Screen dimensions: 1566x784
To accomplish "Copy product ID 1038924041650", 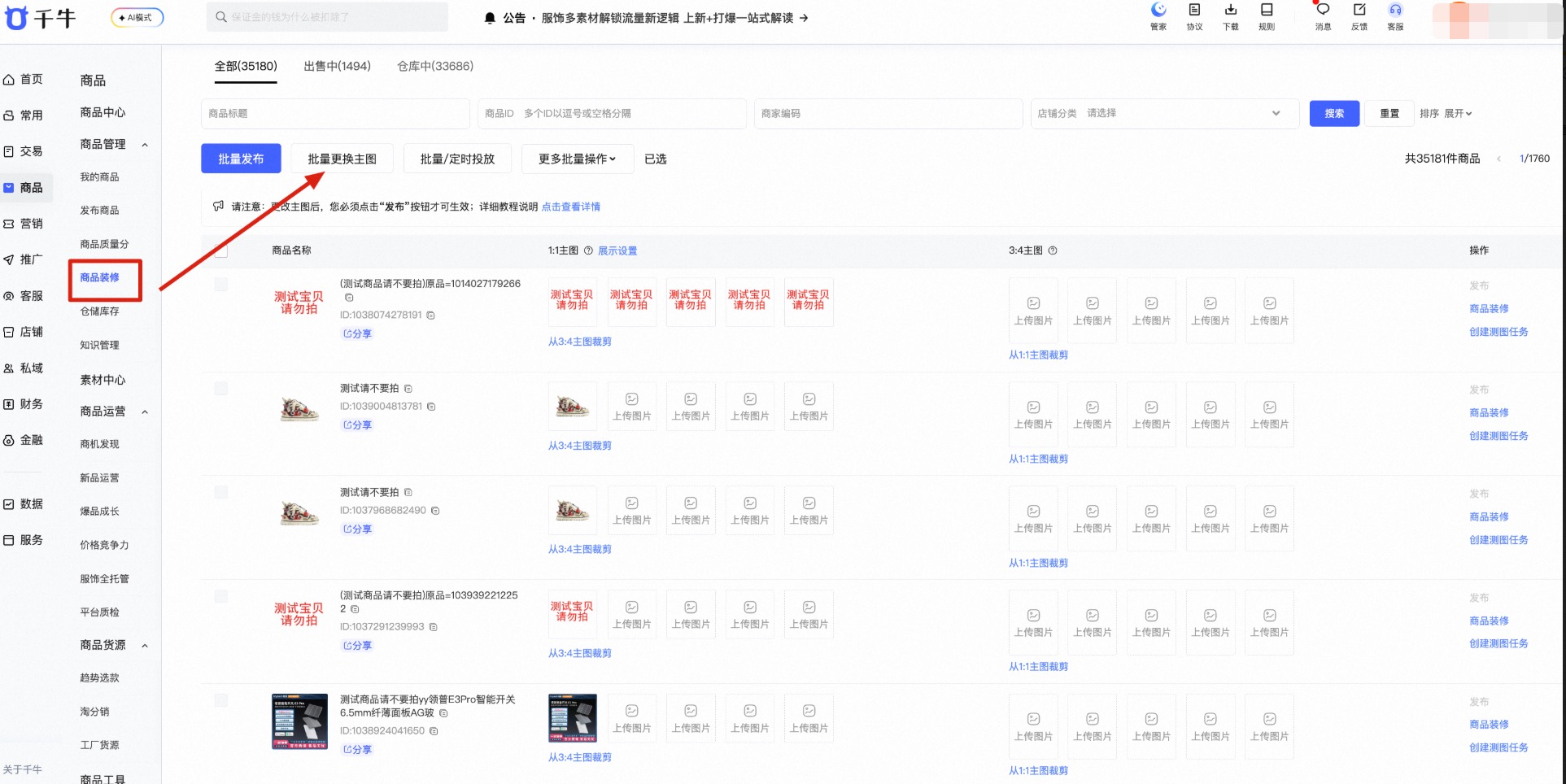I will pyautogui.click(x=434, y=731).
